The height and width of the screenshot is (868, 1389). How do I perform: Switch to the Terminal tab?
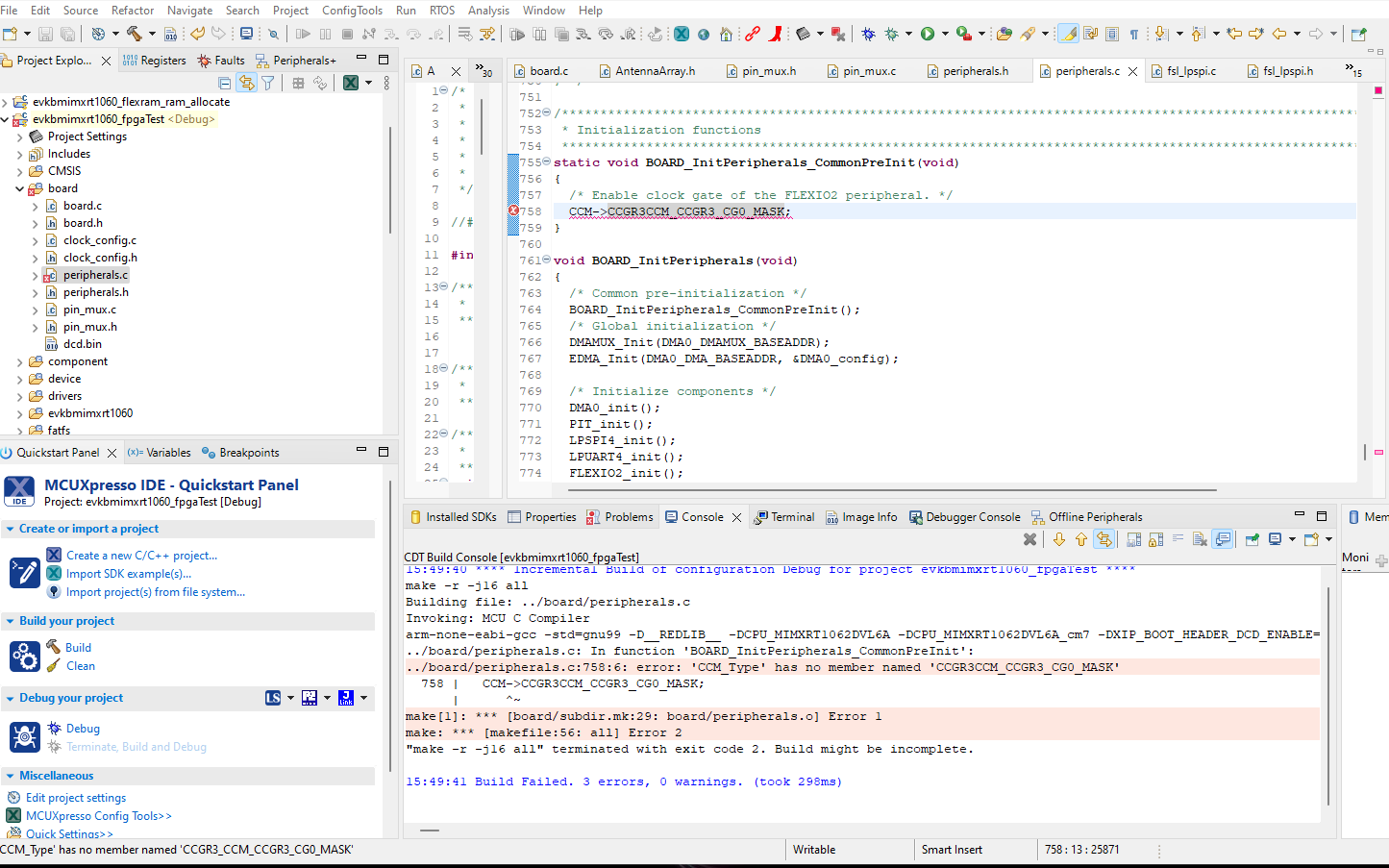coord(784,516)
